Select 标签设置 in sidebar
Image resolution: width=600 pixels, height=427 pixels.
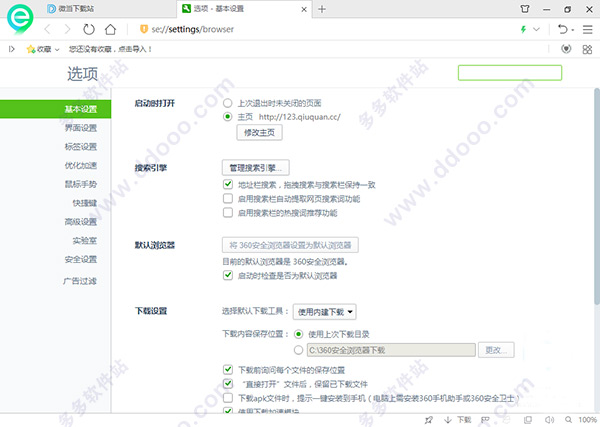[x=81, y=147]
